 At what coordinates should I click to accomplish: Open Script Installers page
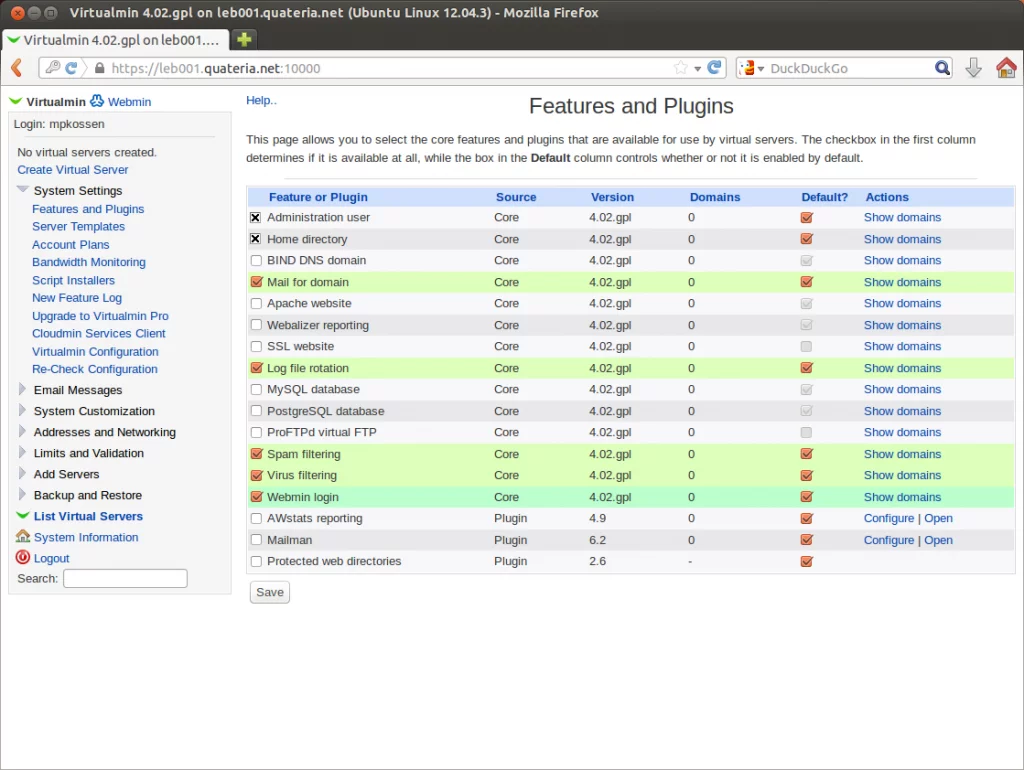click(x=73, y=280)
